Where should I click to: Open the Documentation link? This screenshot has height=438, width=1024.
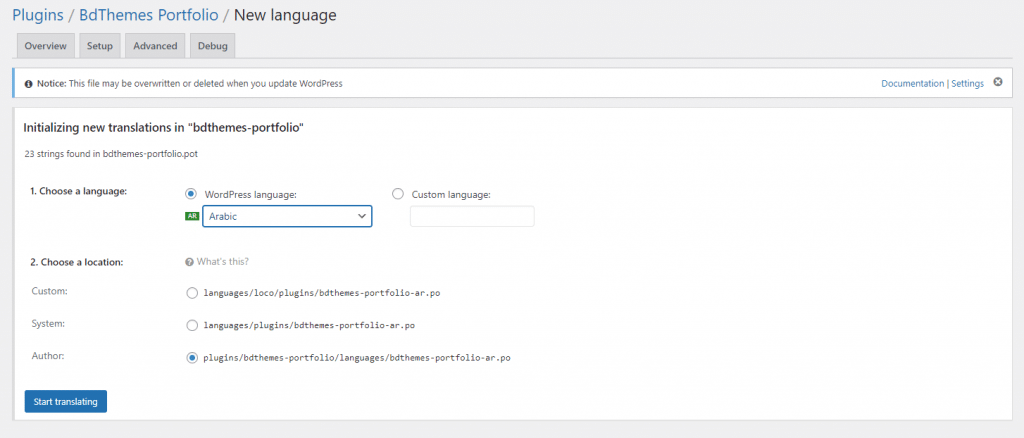(912, 84)
